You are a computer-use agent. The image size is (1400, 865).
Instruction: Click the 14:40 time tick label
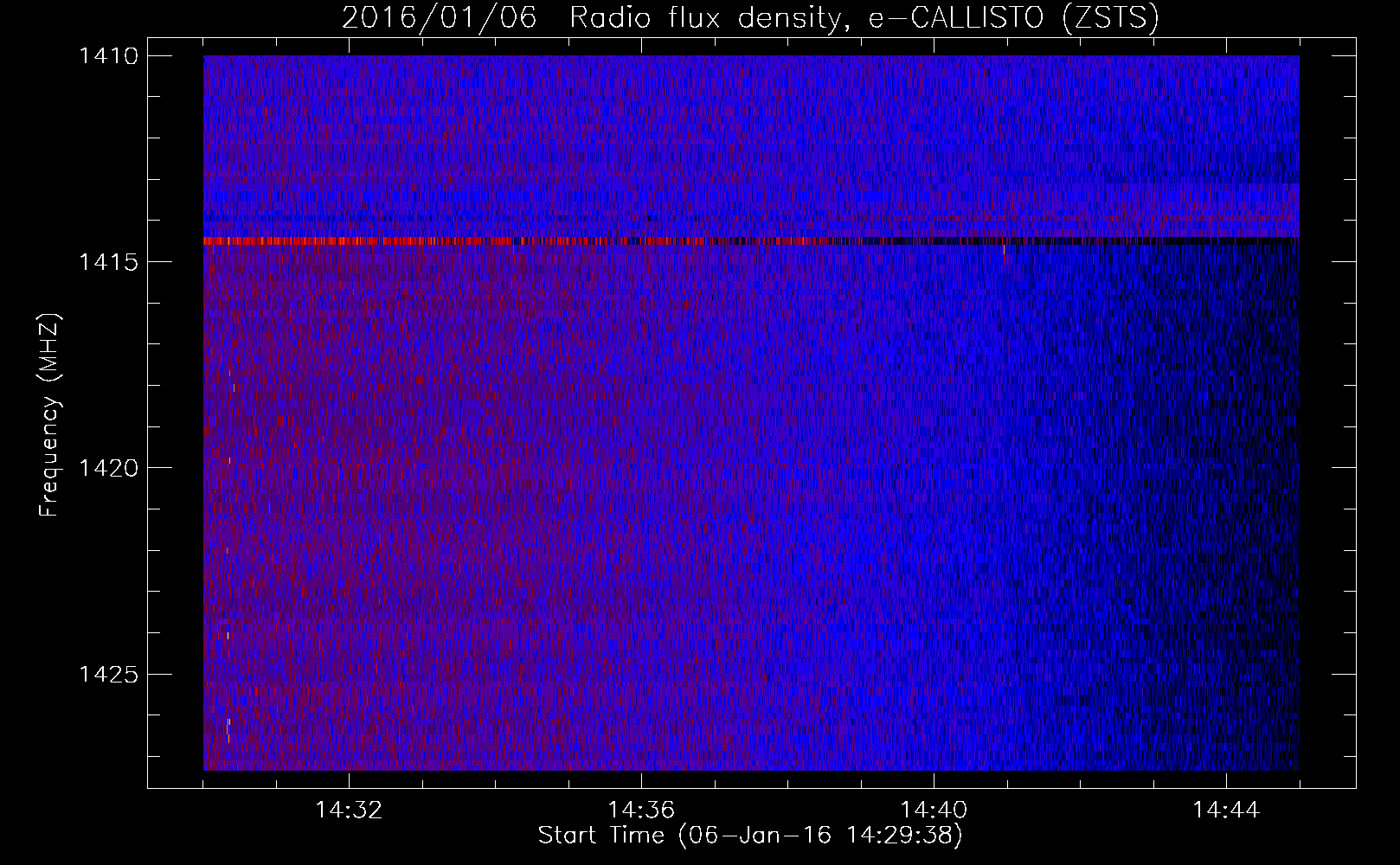[934, 811]
